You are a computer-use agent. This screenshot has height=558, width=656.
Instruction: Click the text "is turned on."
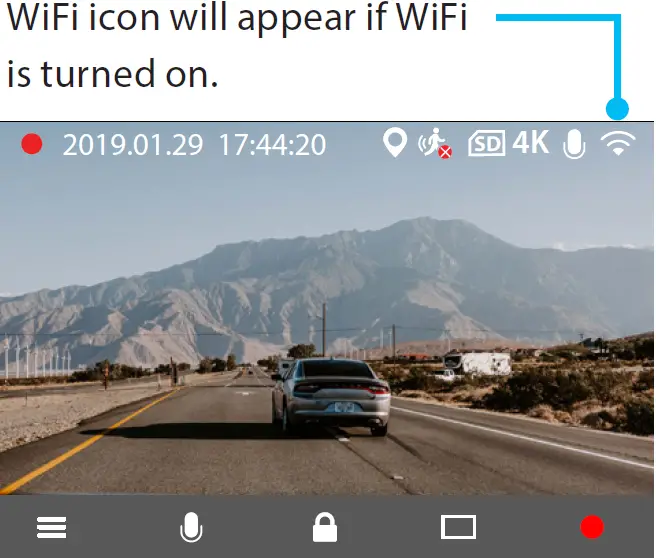click(x=113, y=74)
